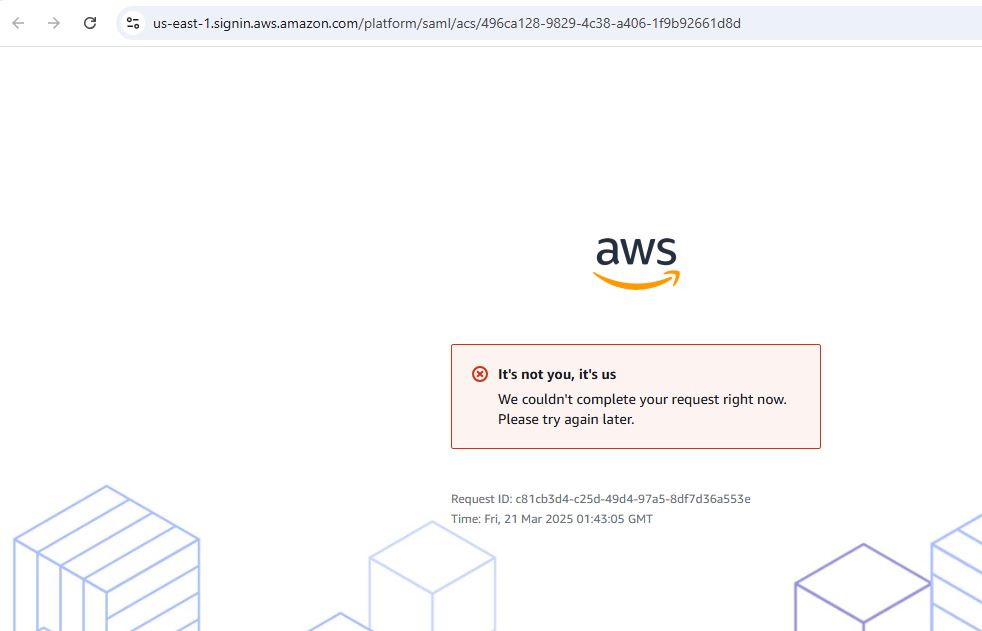
Task: Open the site information icon in address bar
Action: point(133,23)
